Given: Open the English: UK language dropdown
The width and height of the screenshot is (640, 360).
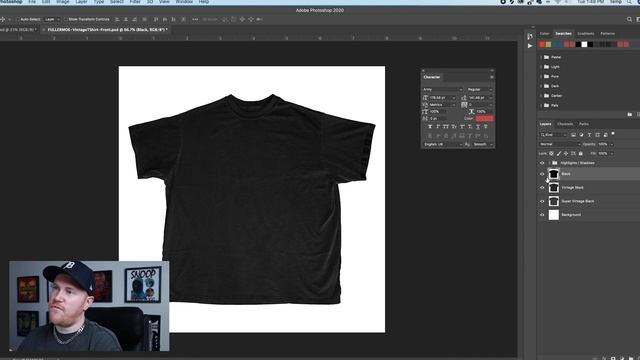Looking at the screenshot, I should click(442, 144).
